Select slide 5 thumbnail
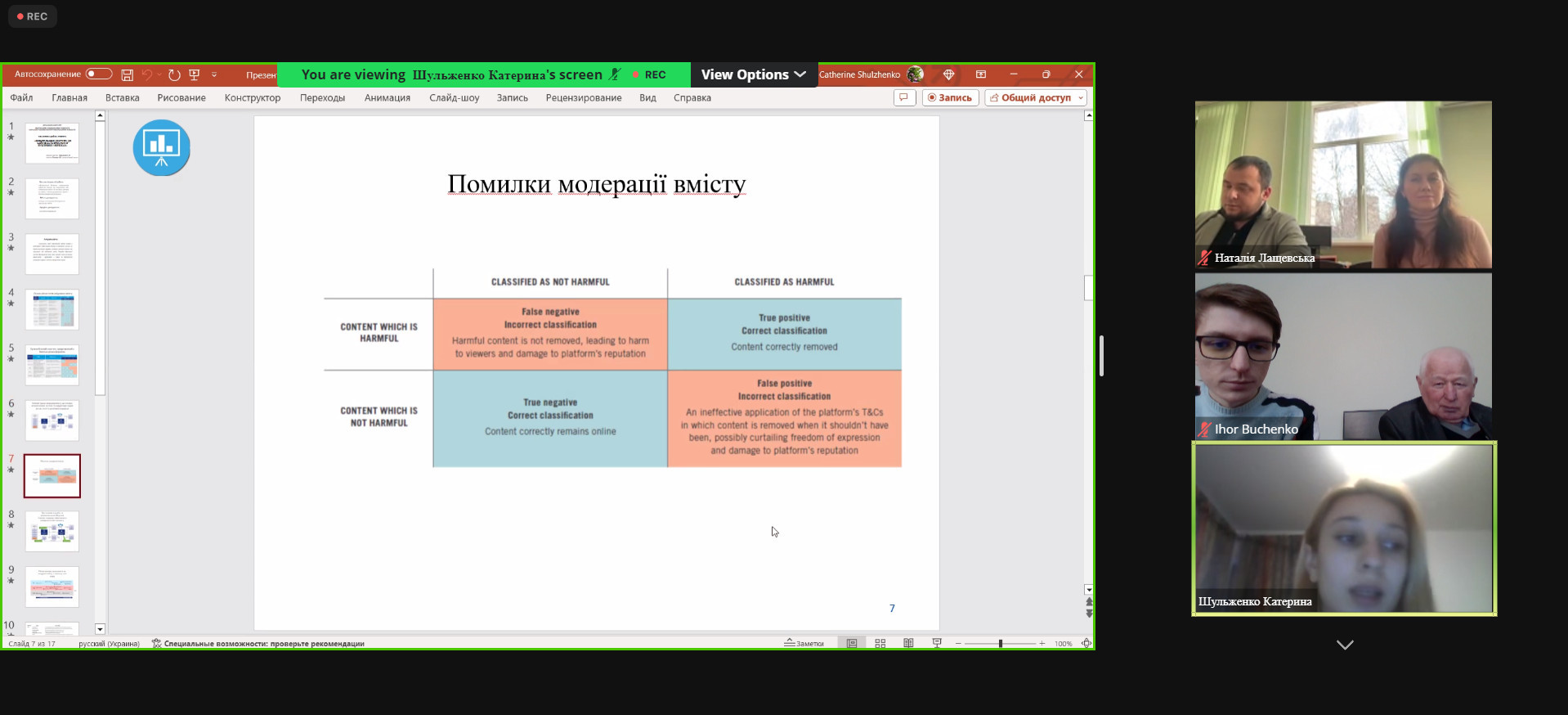This screenshot has height=715, width=1568. [52, 365]
